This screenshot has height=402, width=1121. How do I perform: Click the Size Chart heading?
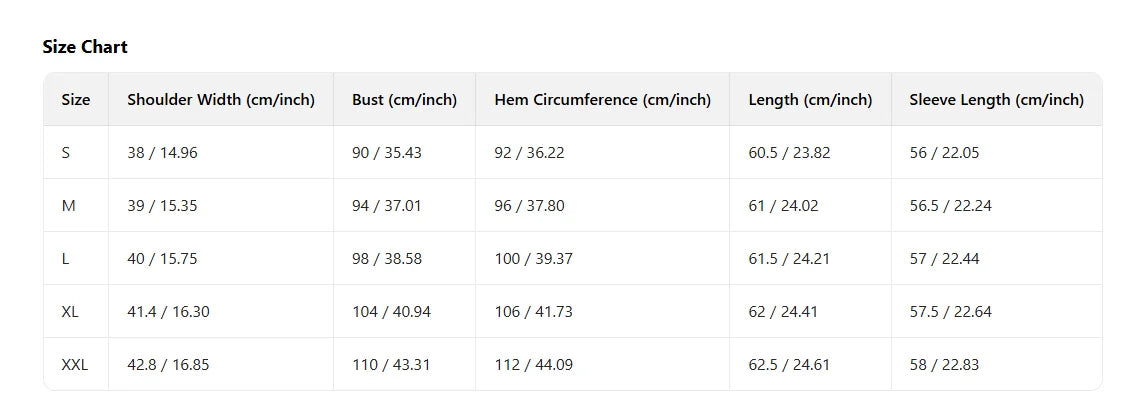pyautogui.click(x=85, y=47)
